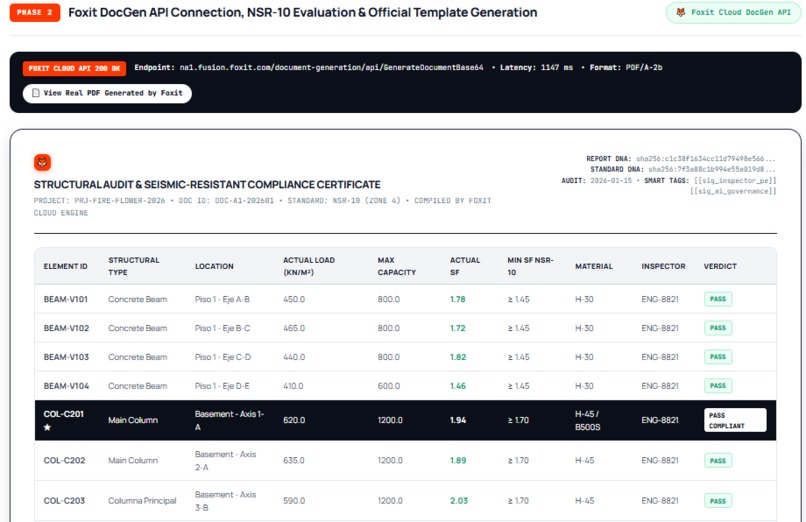
Task: Click the endpoint URL na1.fusion.foxit.com
Action: pyautogui.click(x=331, y=67)
